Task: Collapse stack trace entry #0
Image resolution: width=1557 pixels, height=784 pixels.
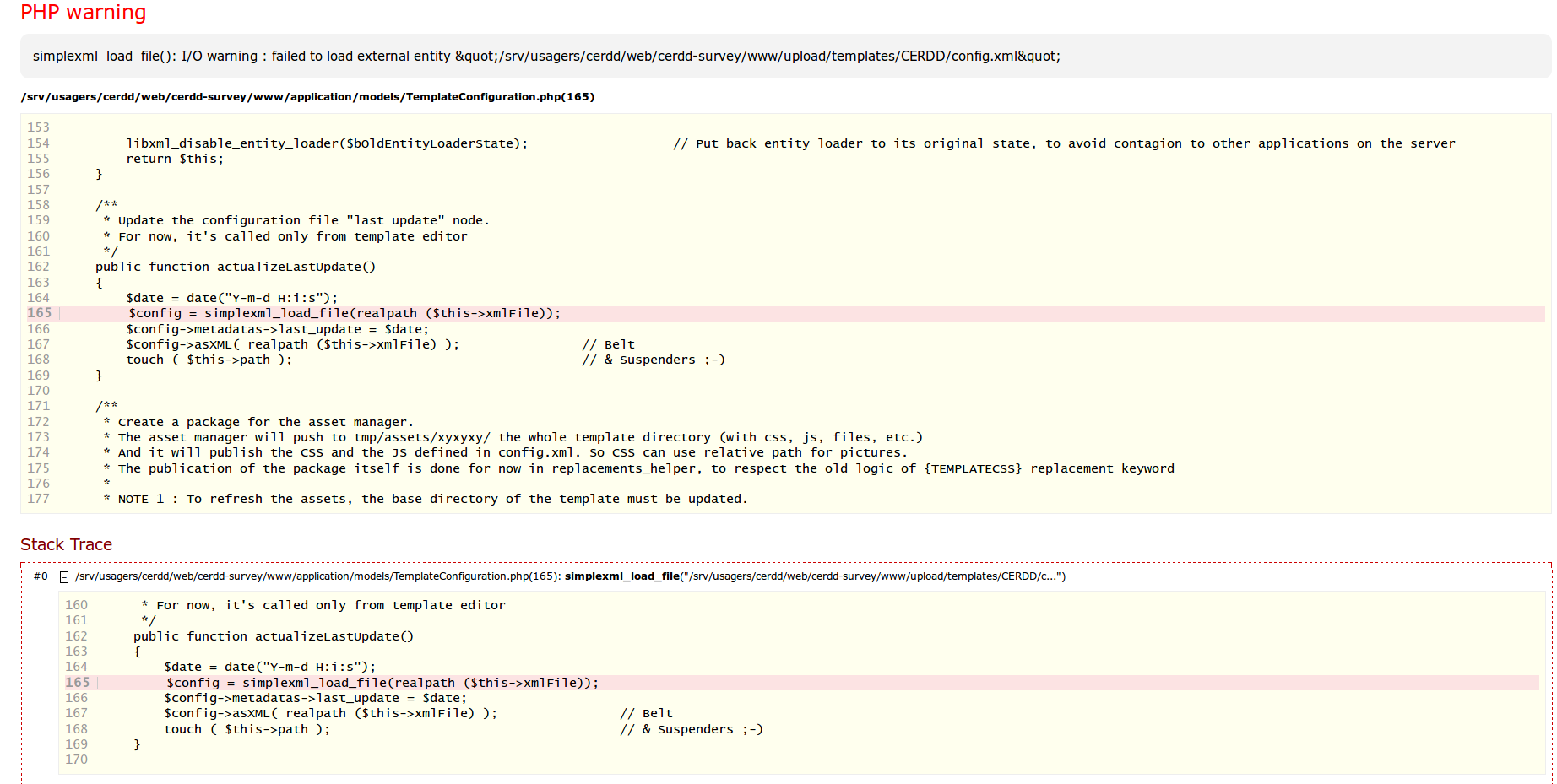Action: pos(64,577)
